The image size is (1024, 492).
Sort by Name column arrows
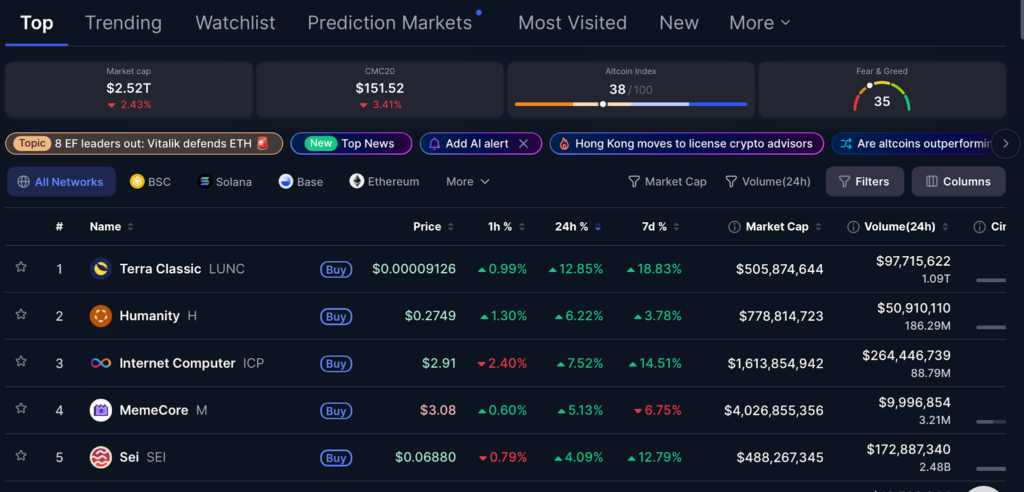coord(130,227)
